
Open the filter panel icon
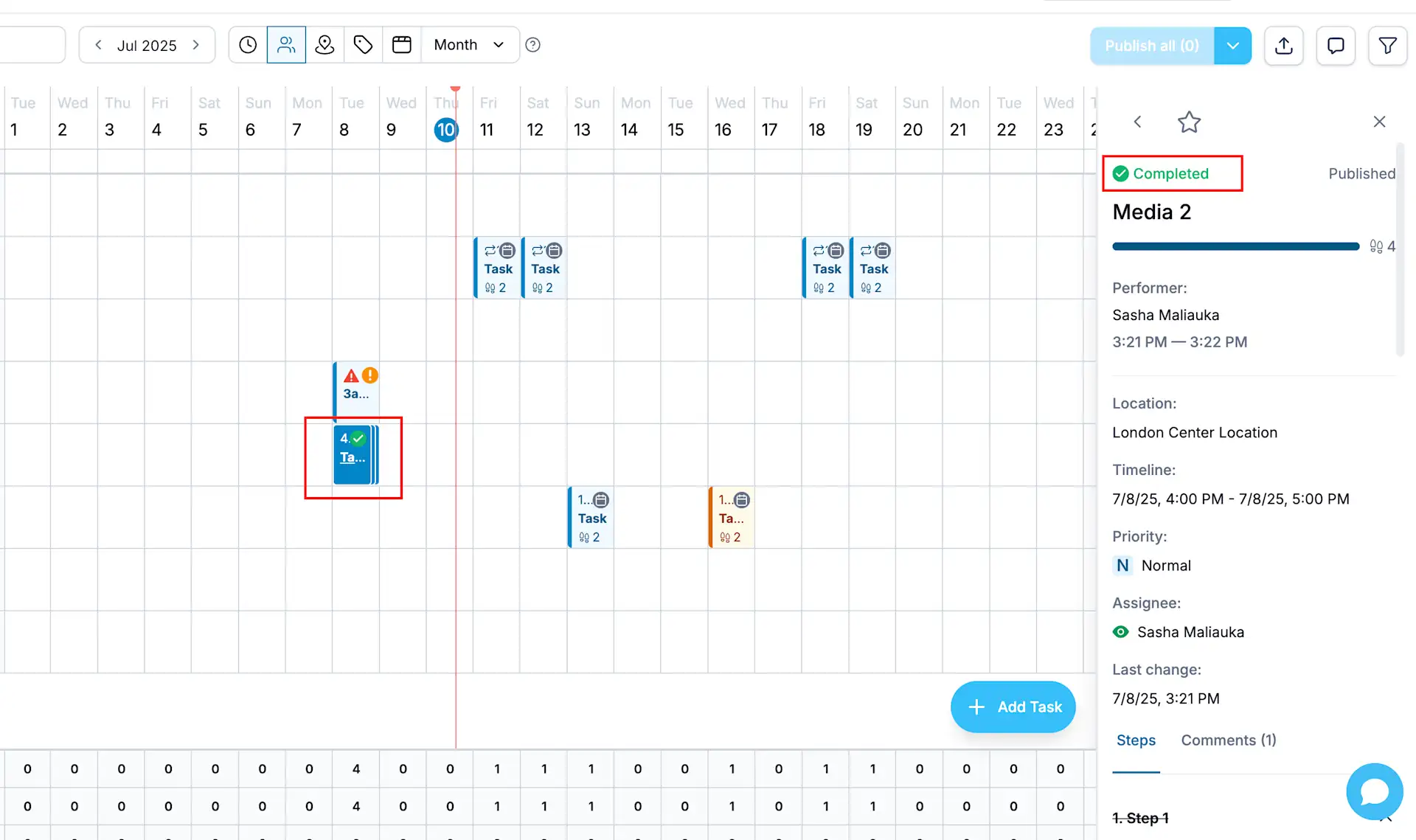(1387, 45)
